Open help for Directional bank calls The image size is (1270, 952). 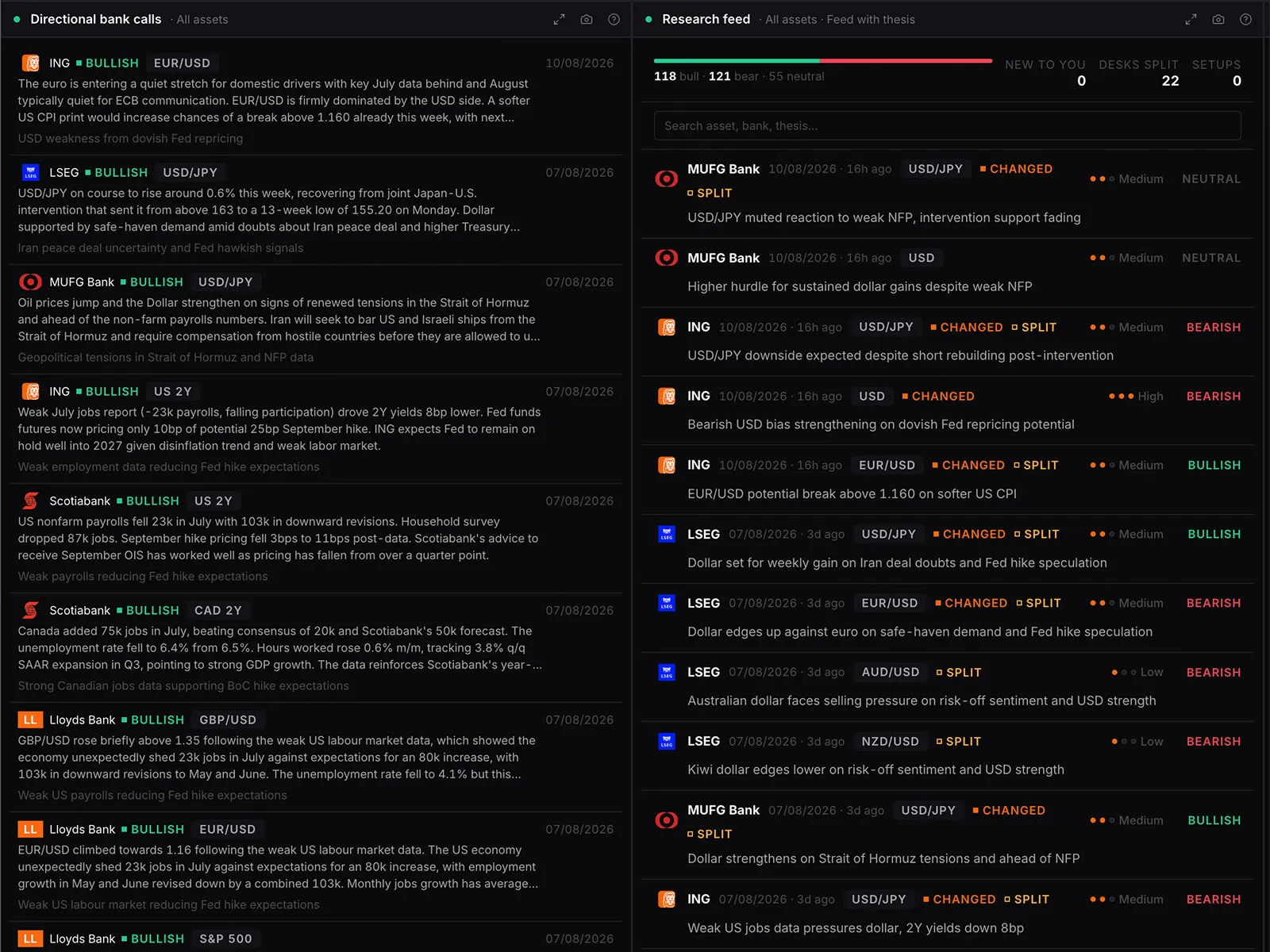click(614, 19)
